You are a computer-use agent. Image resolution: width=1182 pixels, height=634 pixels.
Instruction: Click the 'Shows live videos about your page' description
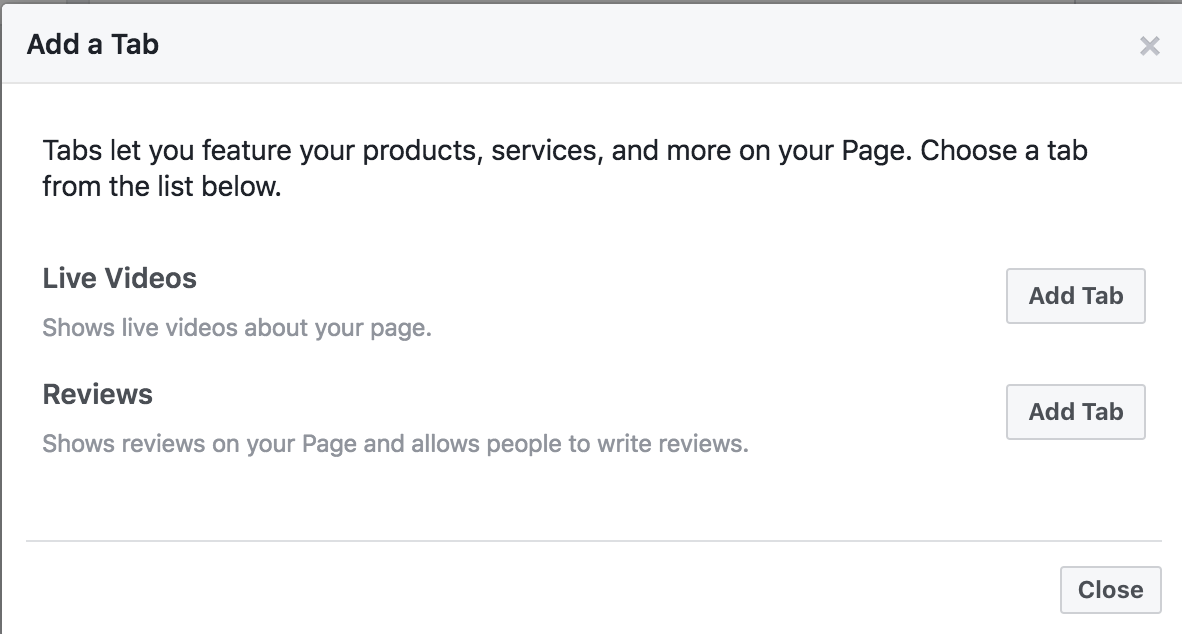pyautogui.click(x=237, y=328)
